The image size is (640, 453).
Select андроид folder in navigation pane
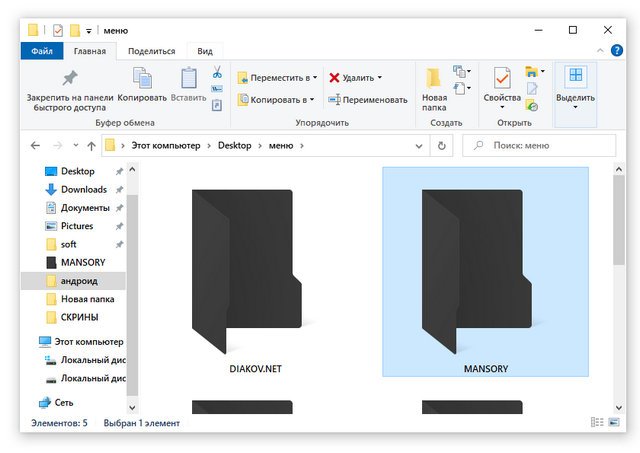(73, 281)
